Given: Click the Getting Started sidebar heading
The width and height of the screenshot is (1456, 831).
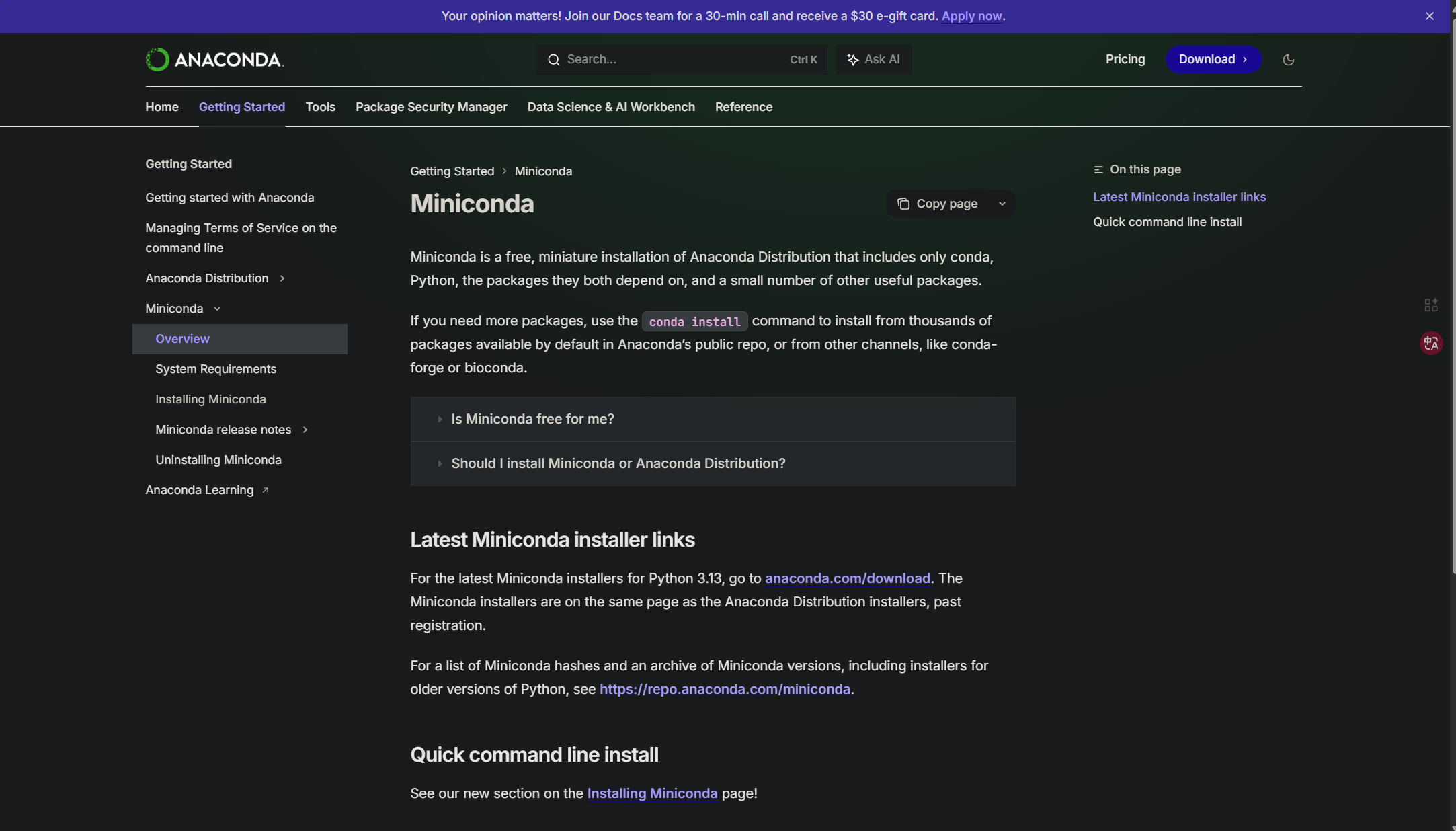Looking at the screenshot, I should (x=188, y=164).
